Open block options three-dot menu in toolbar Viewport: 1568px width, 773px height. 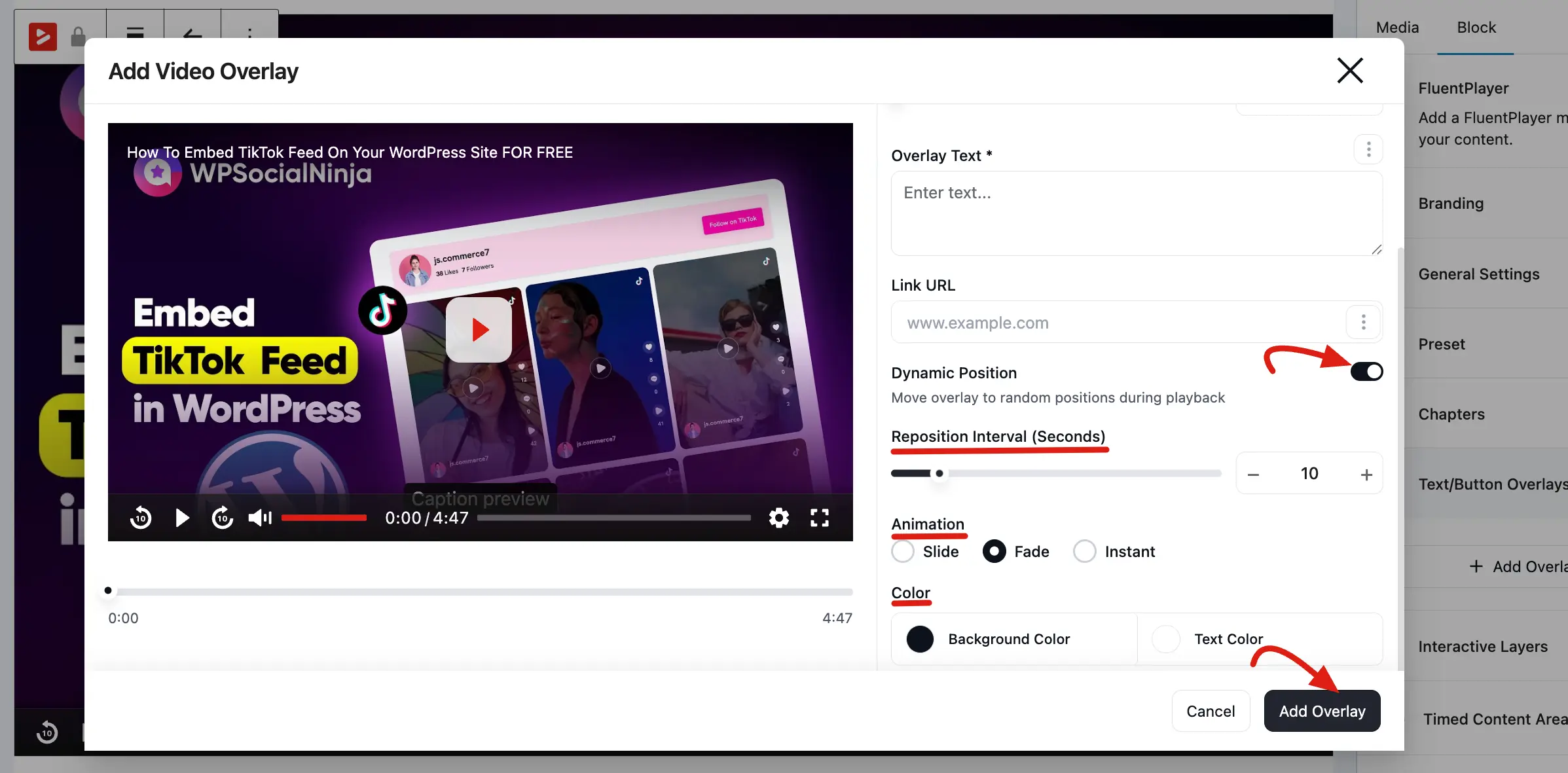249,33
